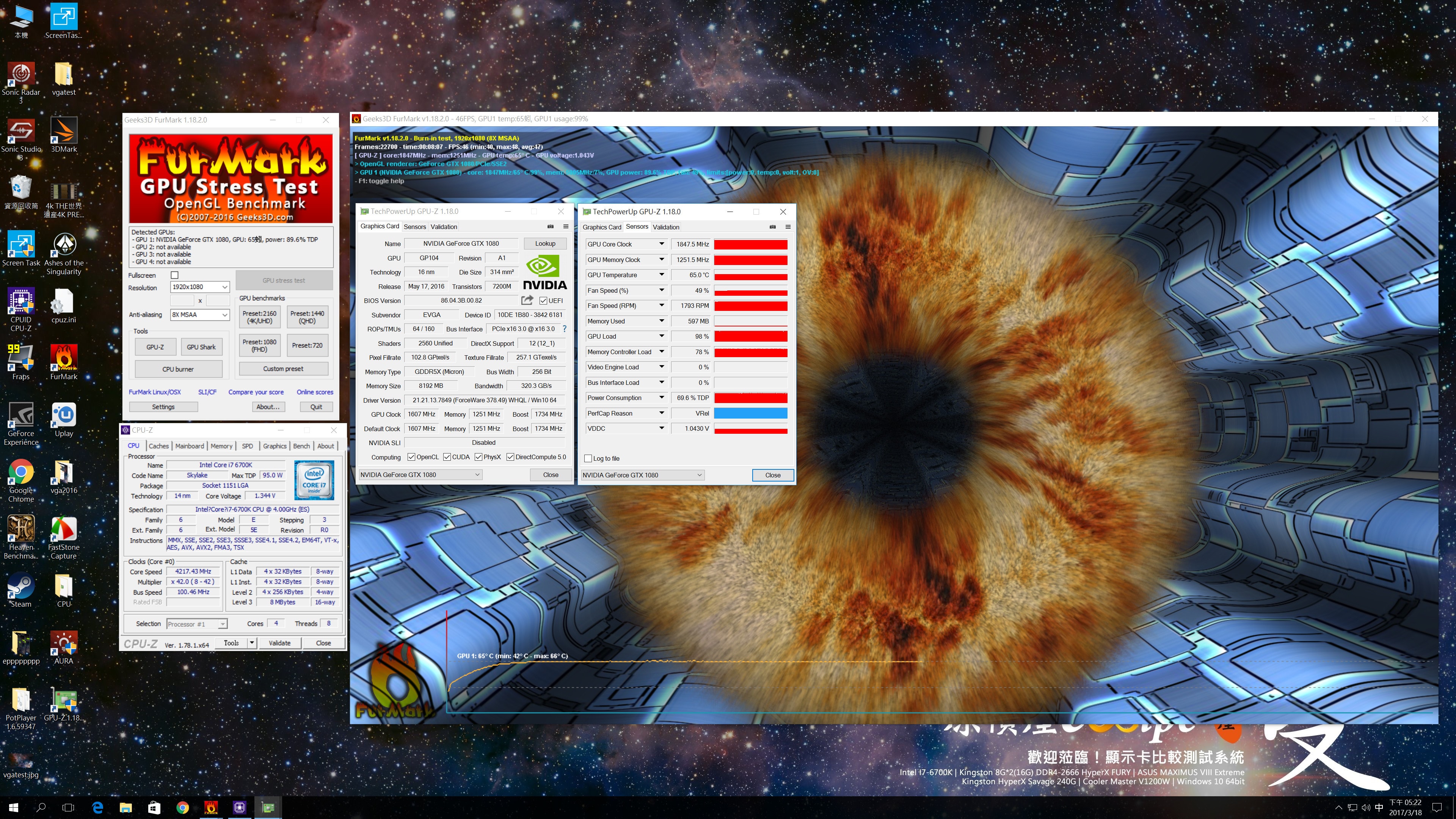Switch to CPU-Z Memory tab
Image resolution: width=1456 pixels, height=819 pixels.
[x=221, y=446]
